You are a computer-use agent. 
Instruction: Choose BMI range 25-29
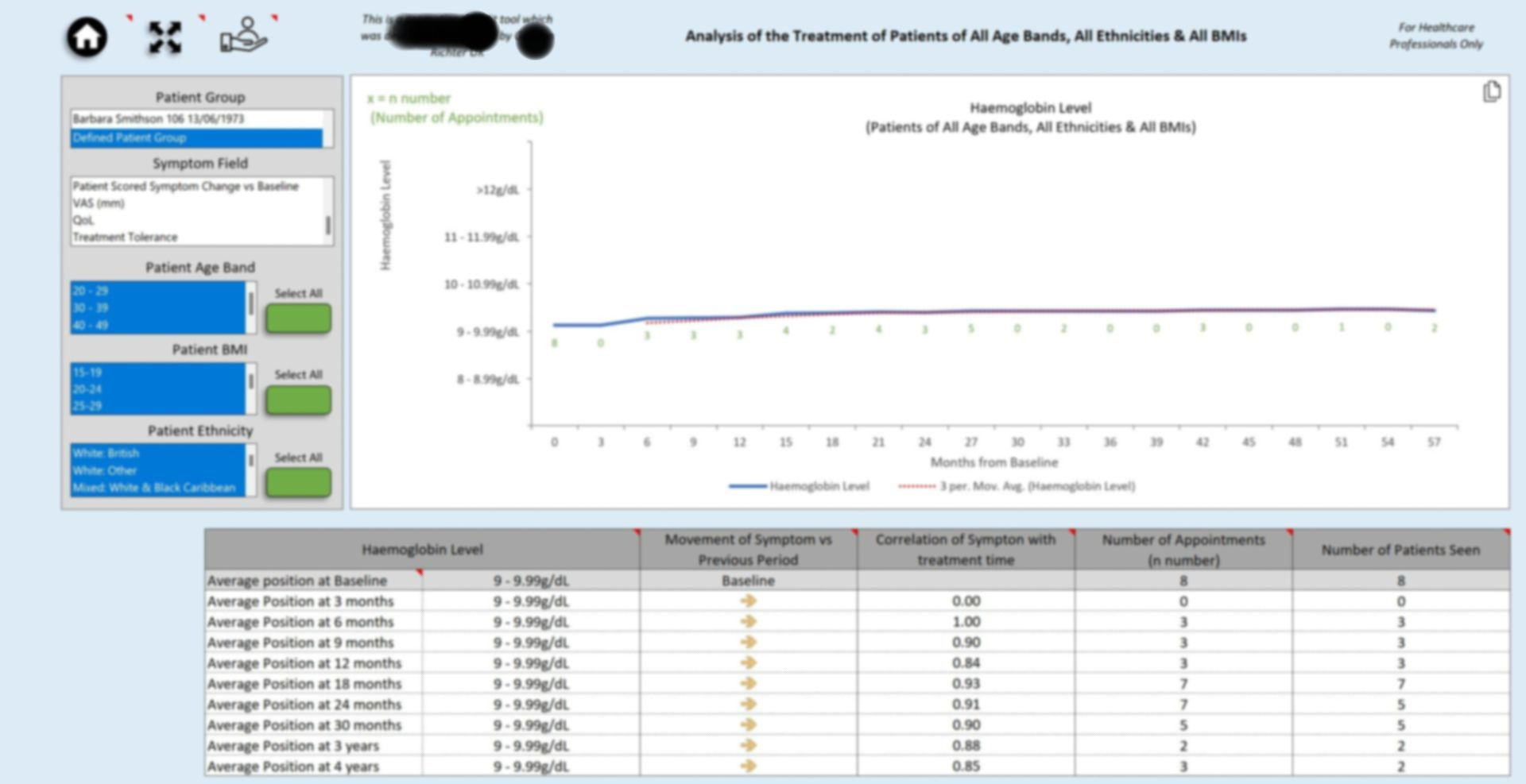[x=158, y=406]
